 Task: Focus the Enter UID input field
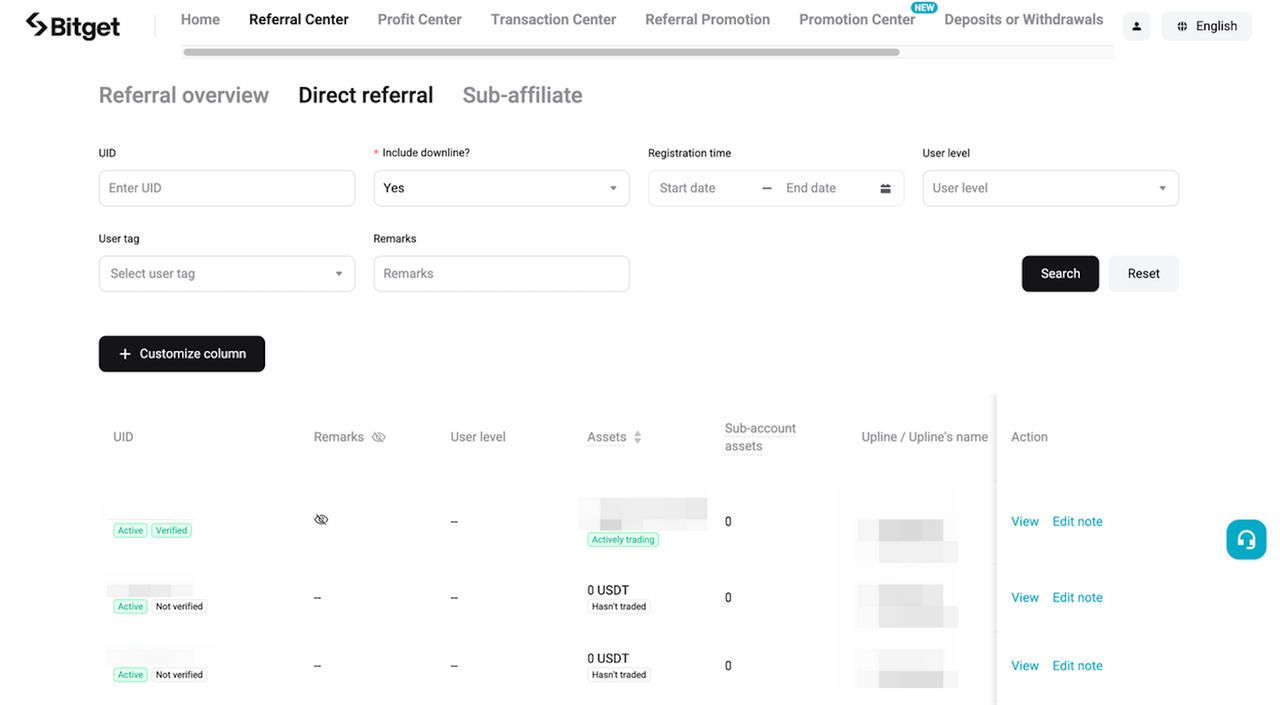click(227, 188)
